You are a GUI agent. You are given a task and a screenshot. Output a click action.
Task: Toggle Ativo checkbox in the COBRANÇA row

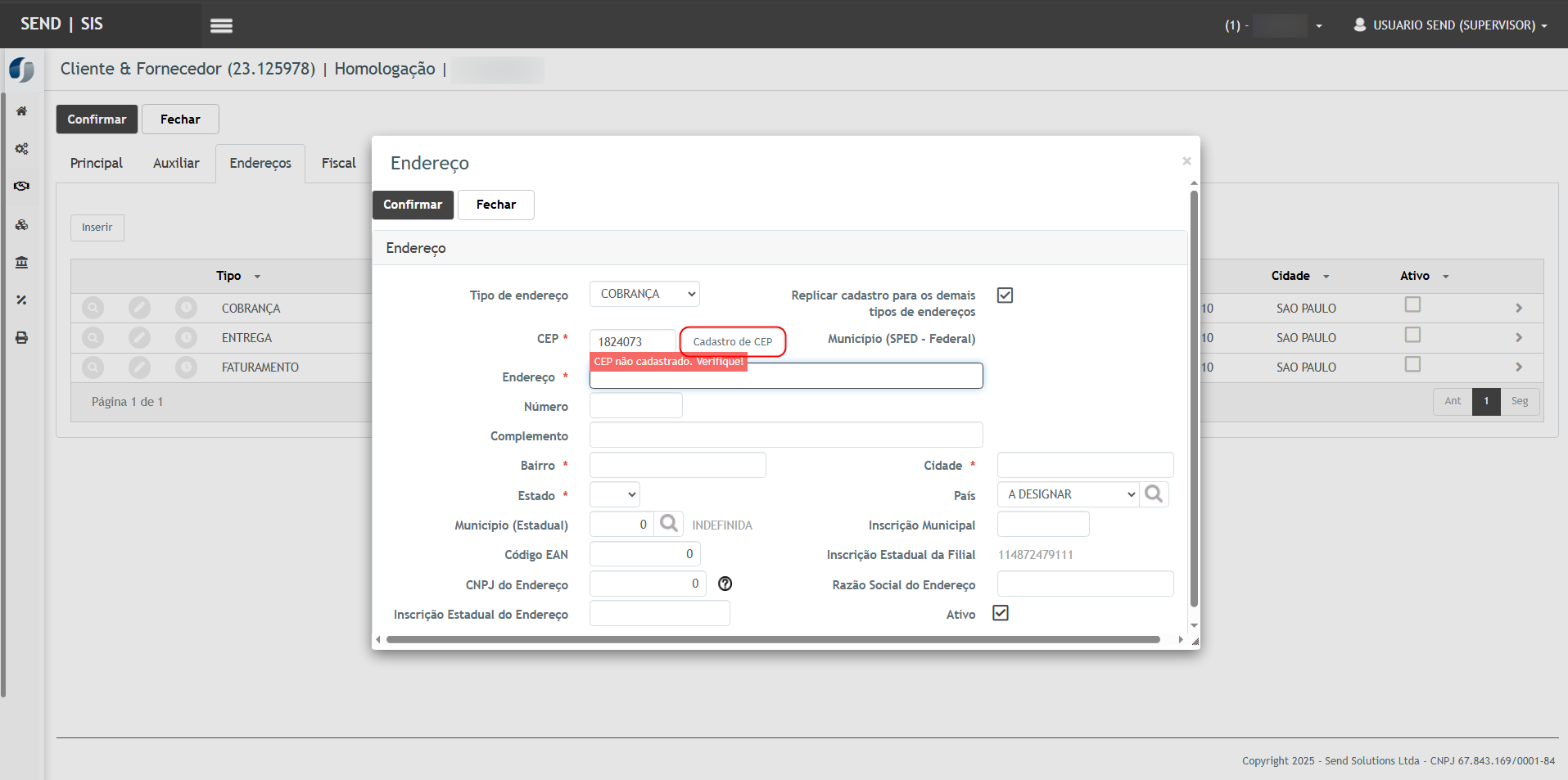[x=1412, y=305]
